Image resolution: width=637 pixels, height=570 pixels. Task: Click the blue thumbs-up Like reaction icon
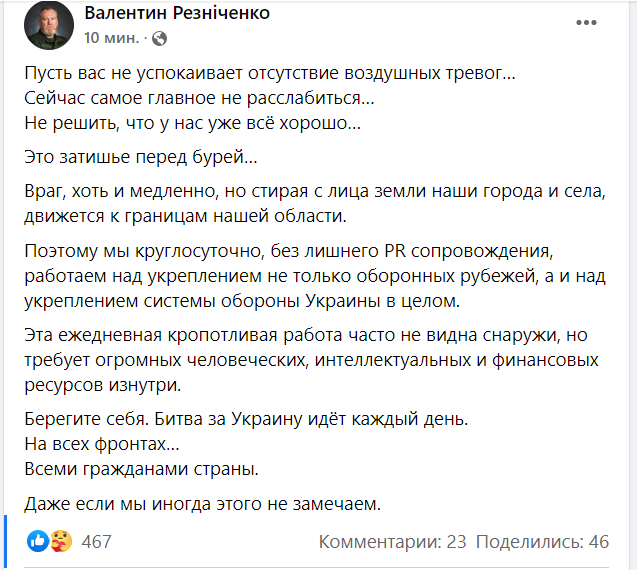(x=38, y=542)
